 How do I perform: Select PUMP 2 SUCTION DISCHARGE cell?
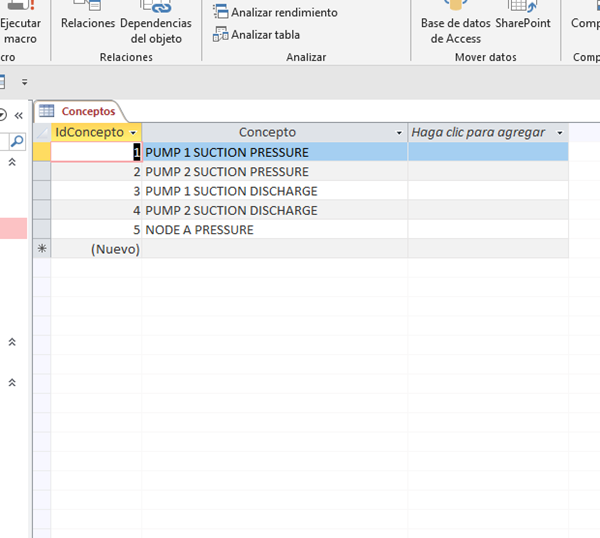[x=274, y=210]
